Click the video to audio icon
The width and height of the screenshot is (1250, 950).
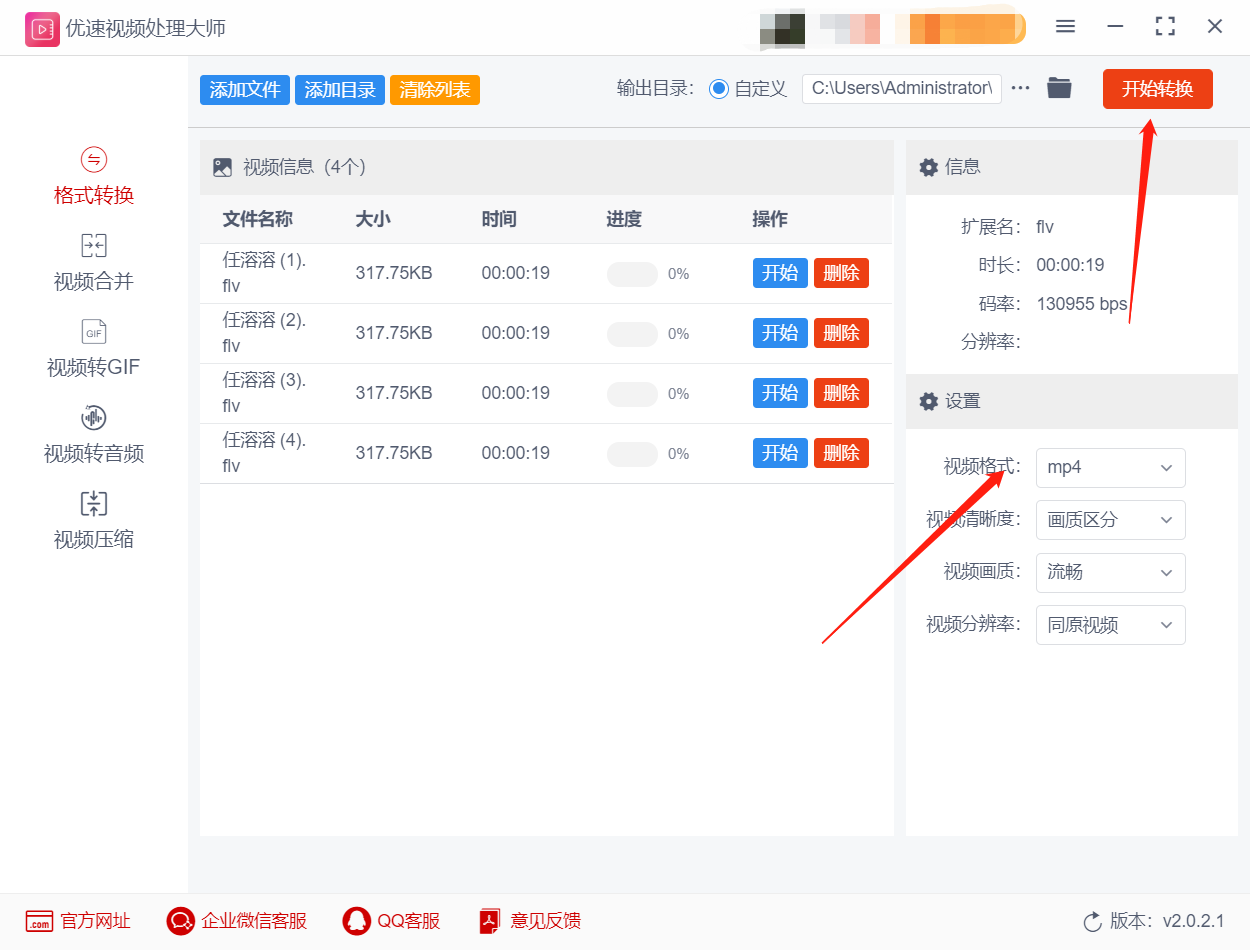pos(93,418)
